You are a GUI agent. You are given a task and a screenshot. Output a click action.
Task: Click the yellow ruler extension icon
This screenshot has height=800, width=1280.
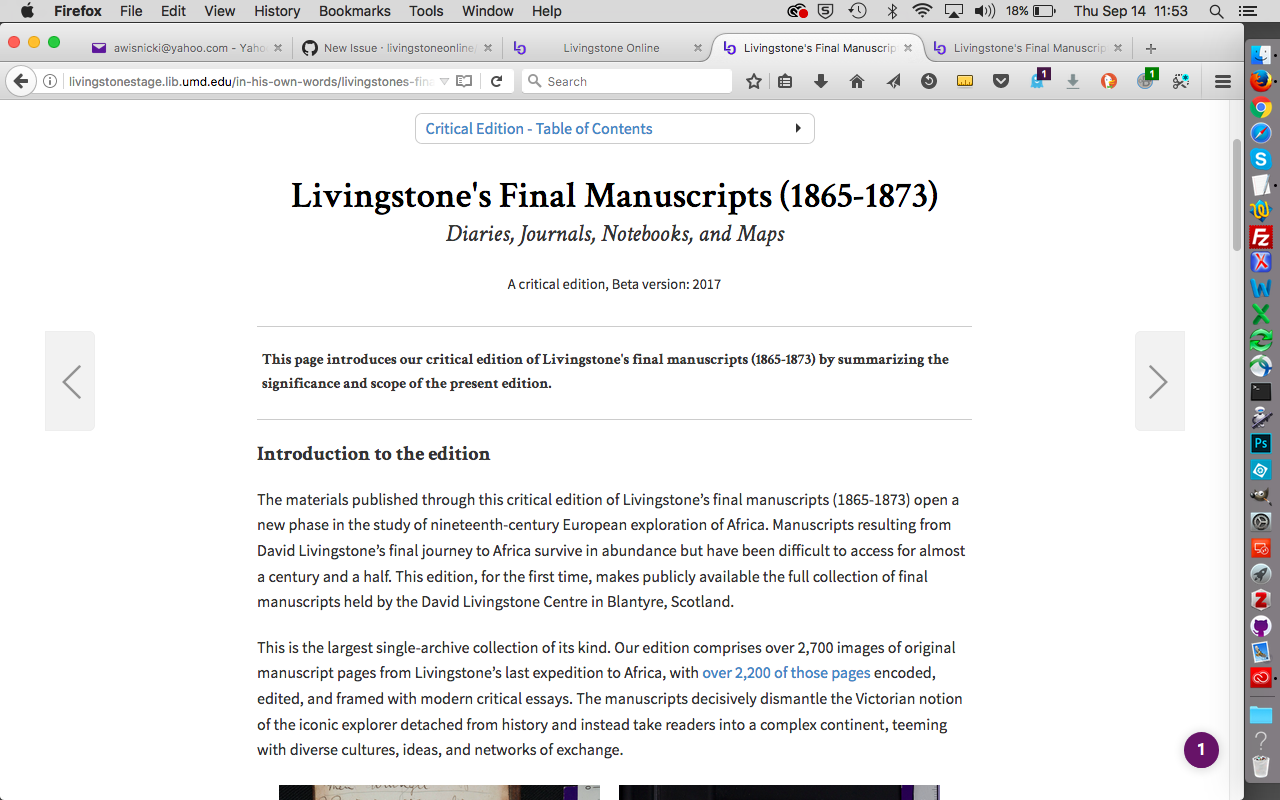click(965, 82)
